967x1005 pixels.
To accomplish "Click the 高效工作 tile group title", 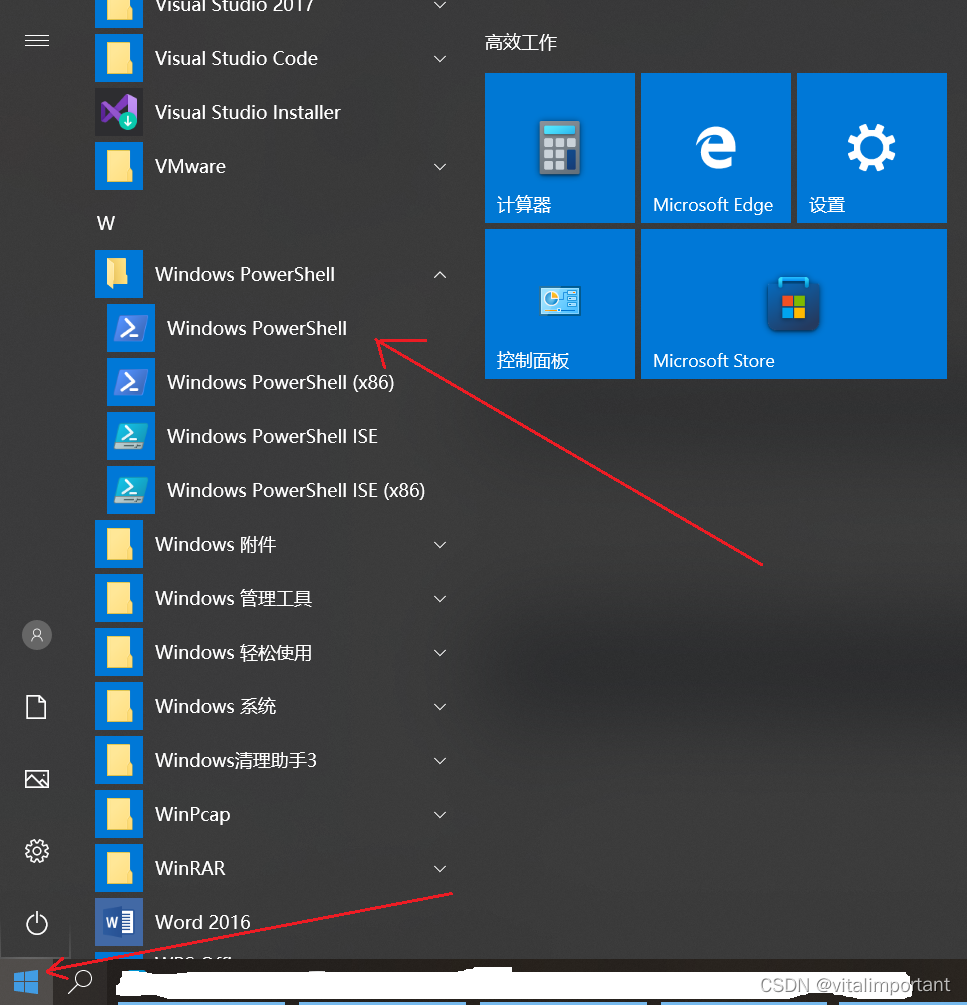I will (521, 42).
